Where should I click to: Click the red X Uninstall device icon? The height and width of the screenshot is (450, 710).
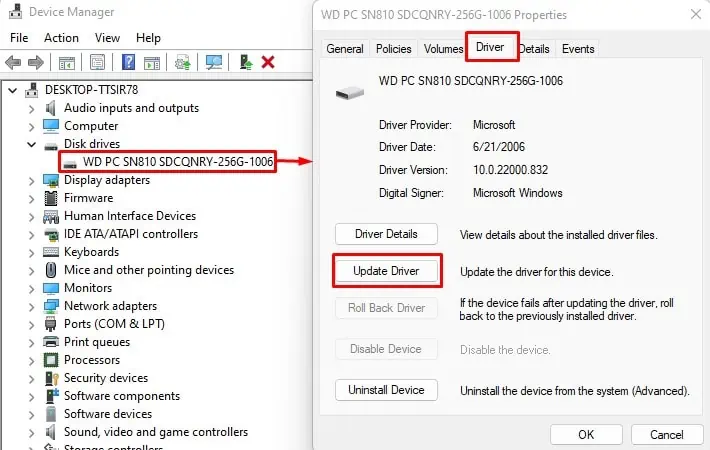tap(268, 62)
